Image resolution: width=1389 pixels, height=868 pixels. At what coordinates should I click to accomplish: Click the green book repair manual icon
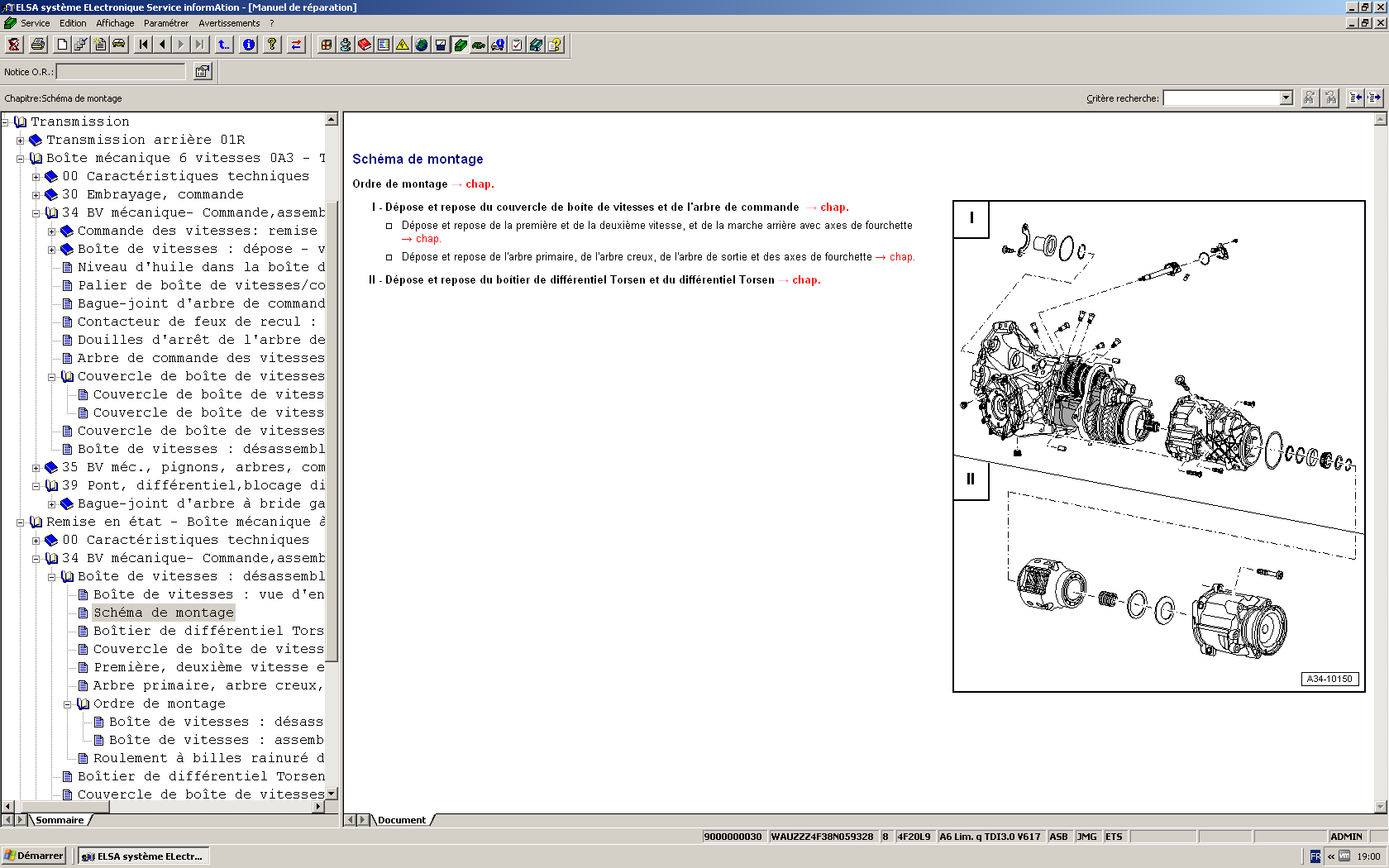(x=460, y=45)
